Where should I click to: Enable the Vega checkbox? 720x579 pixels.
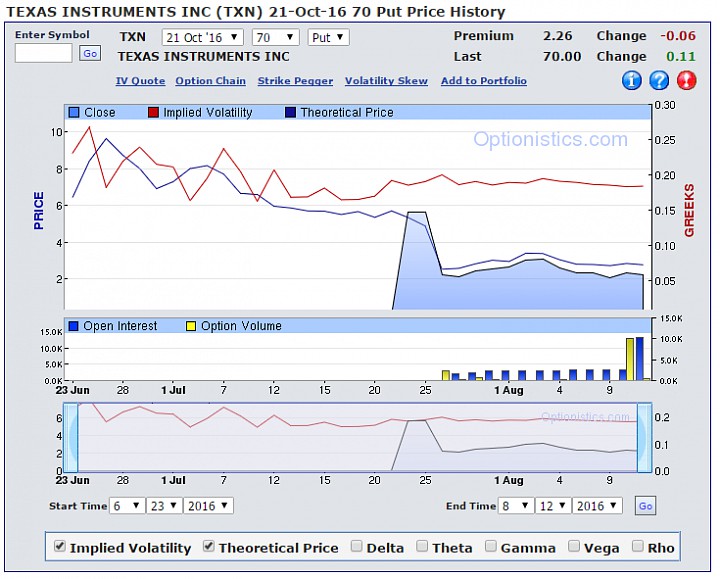tap(574, 546)
